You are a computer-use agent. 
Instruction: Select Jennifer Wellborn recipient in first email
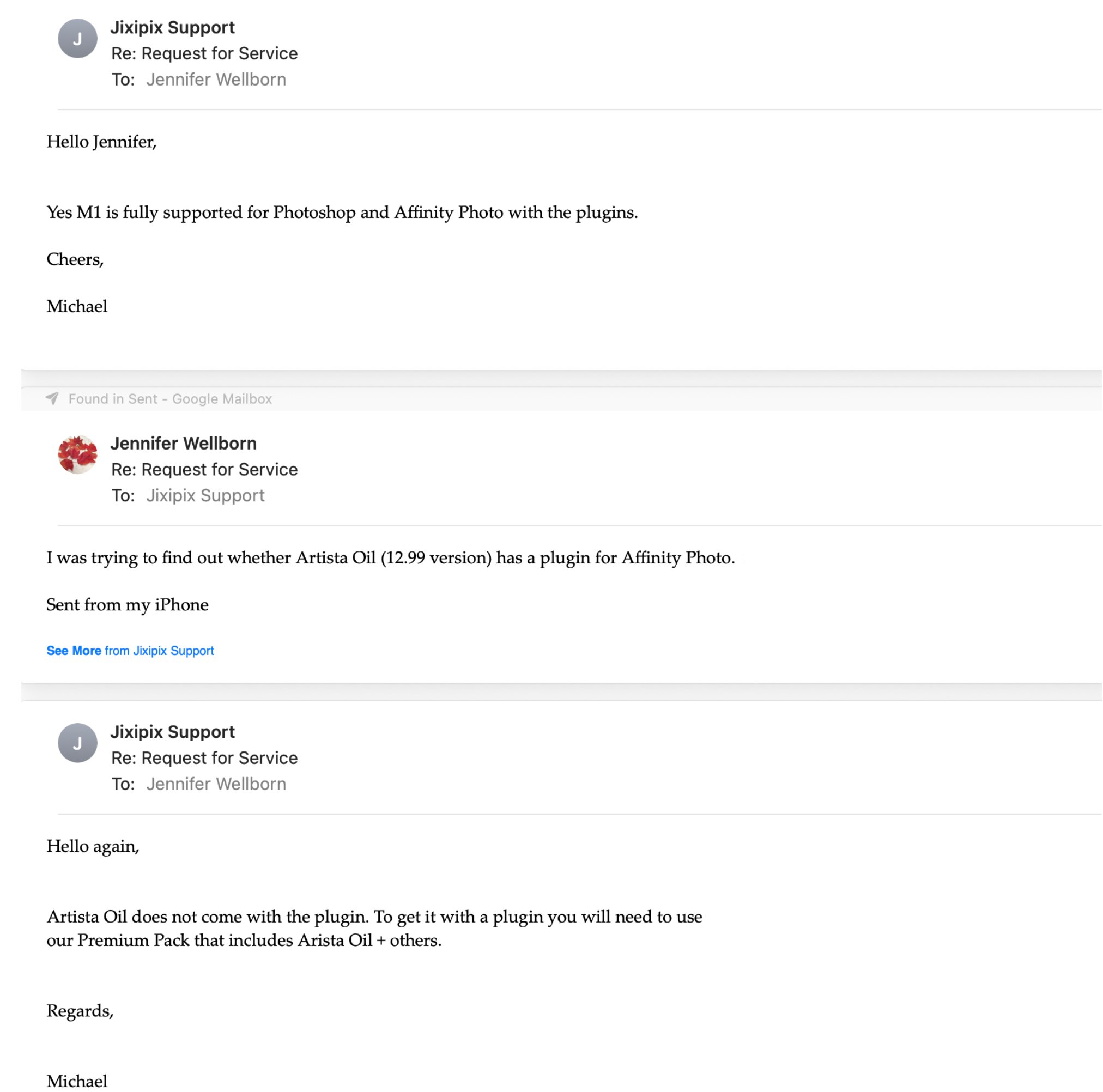click(x=216, y=80)
